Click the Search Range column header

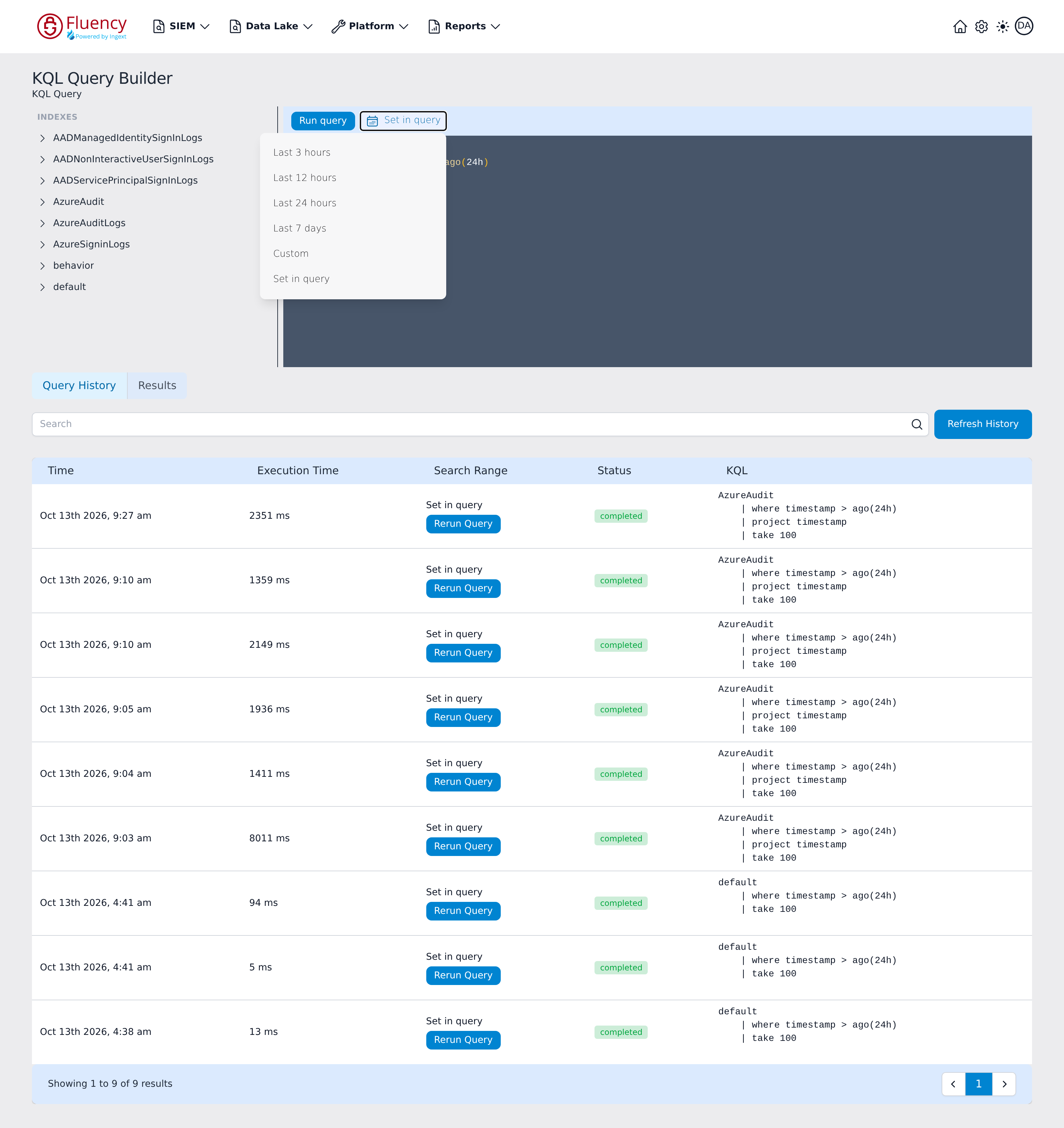click(x=470, y=470)
